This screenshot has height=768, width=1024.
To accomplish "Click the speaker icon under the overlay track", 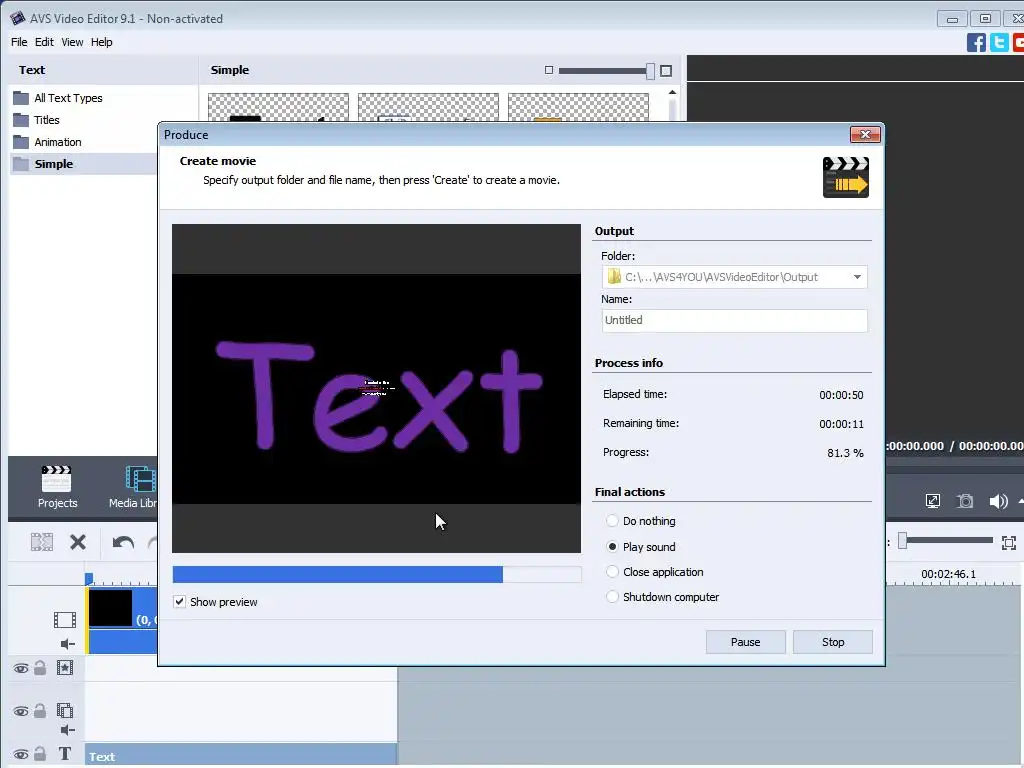I will pos(67,730).
